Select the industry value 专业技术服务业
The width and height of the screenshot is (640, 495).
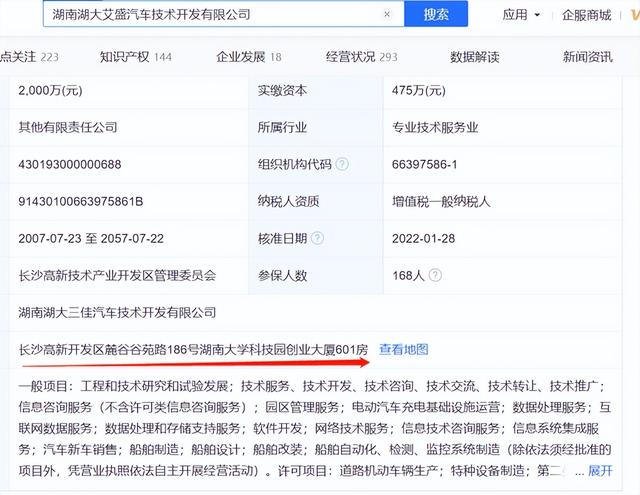435,127
